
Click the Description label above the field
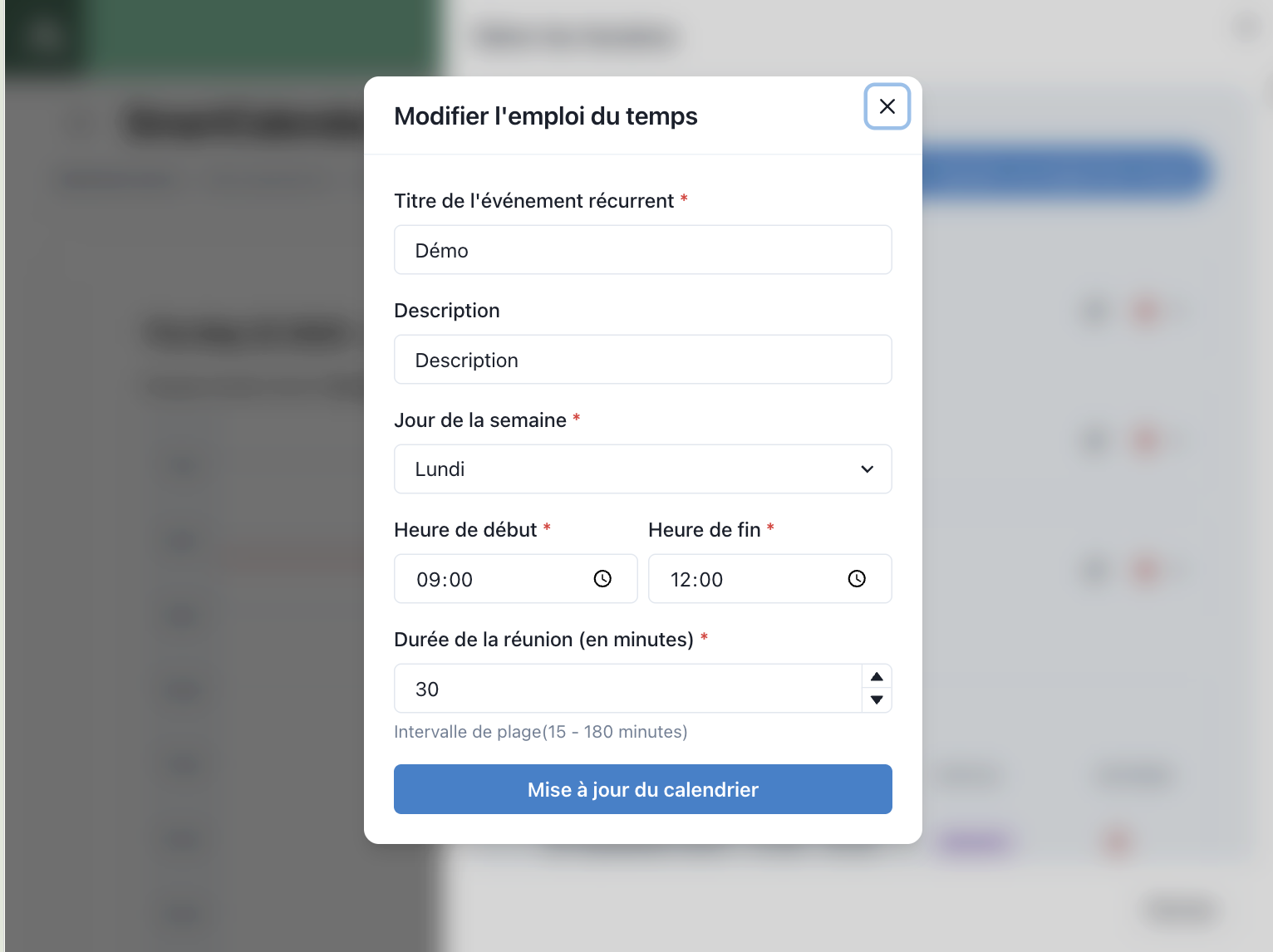447,311
